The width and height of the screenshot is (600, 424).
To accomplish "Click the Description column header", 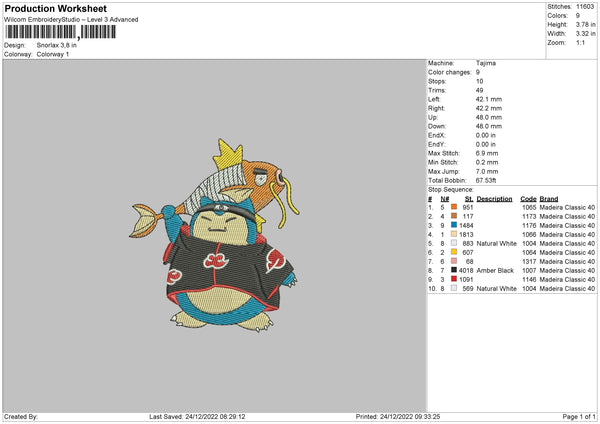I will (x=494, y=199).
